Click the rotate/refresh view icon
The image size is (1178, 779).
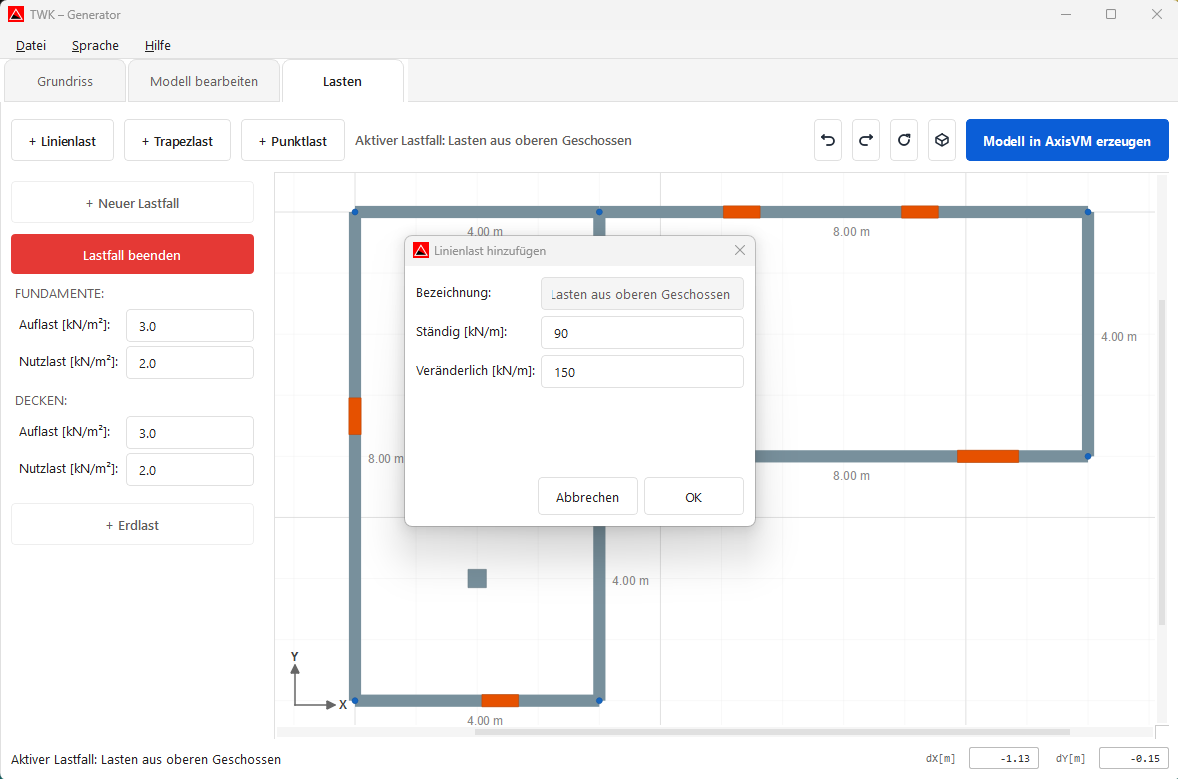pos(903,140)
